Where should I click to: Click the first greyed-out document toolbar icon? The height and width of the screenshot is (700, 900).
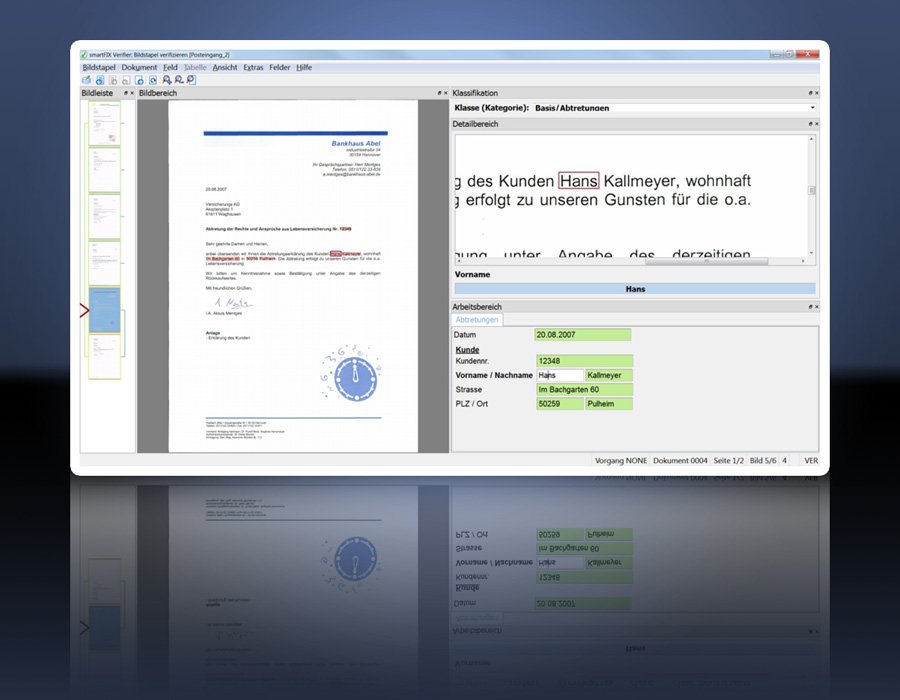pos(113,80)
